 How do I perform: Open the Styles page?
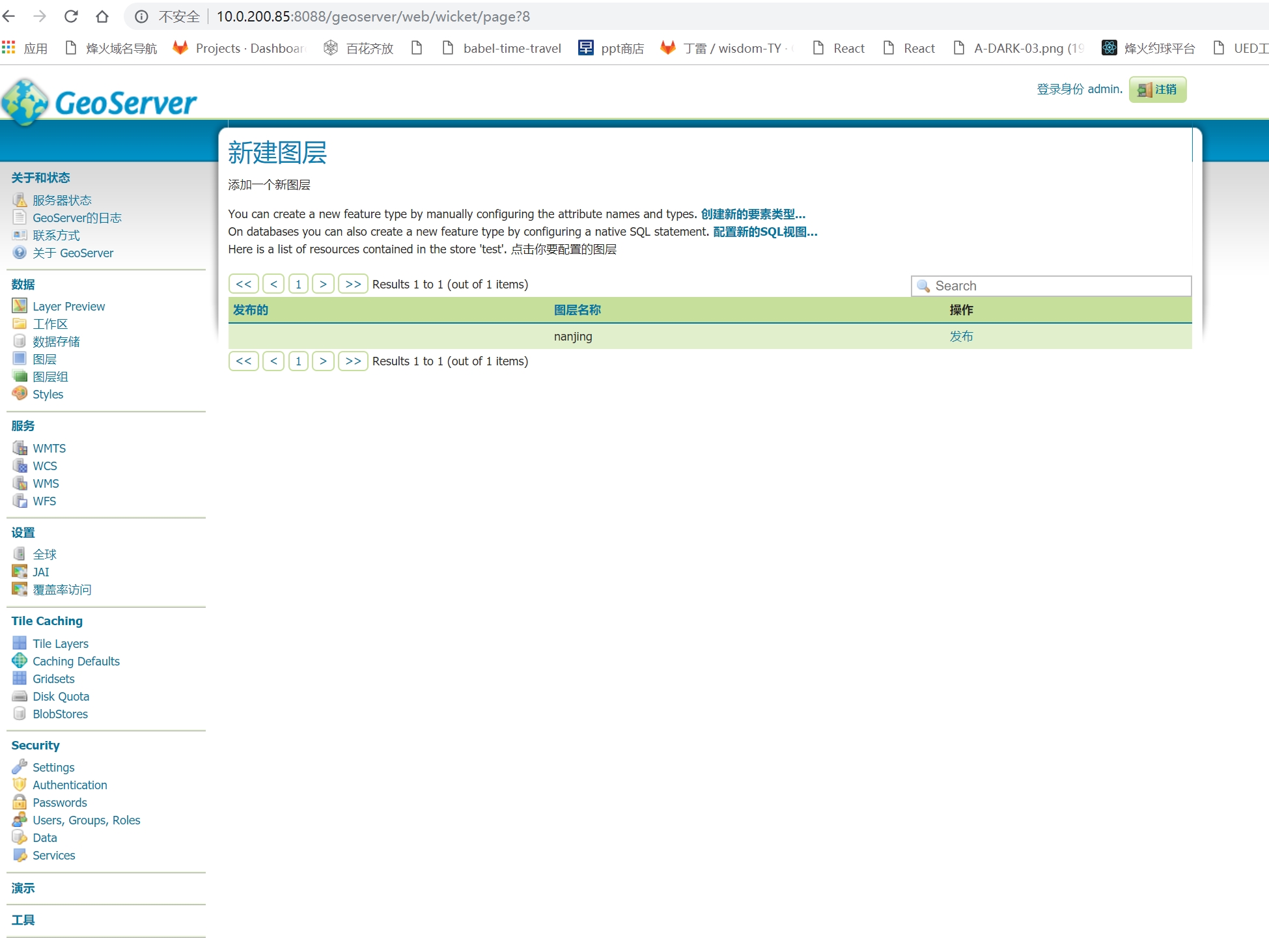[48, 394]
